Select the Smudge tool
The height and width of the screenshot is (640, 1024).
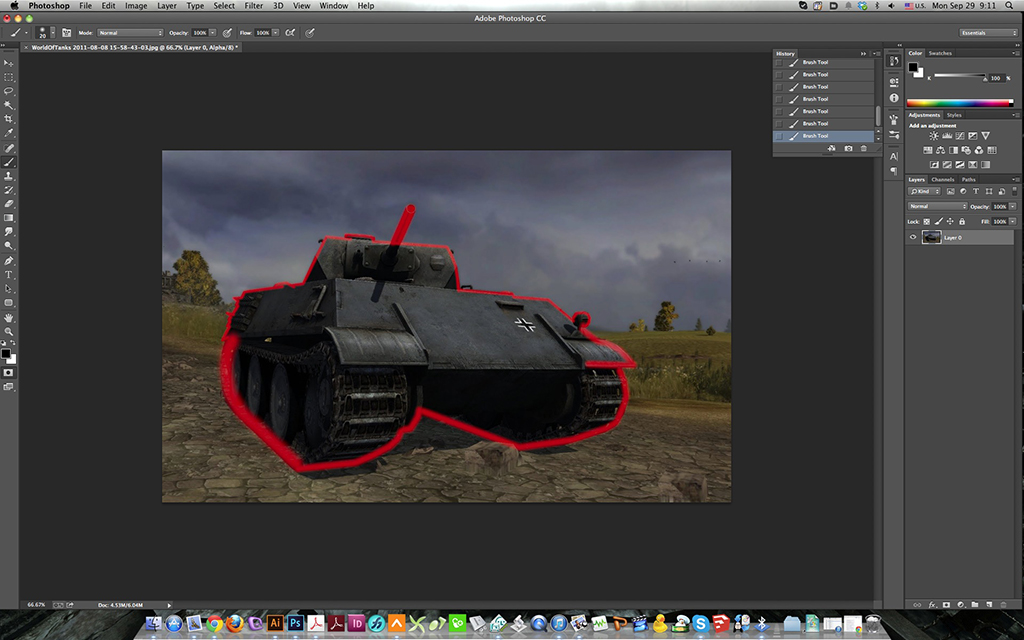(x=8, y=232)
